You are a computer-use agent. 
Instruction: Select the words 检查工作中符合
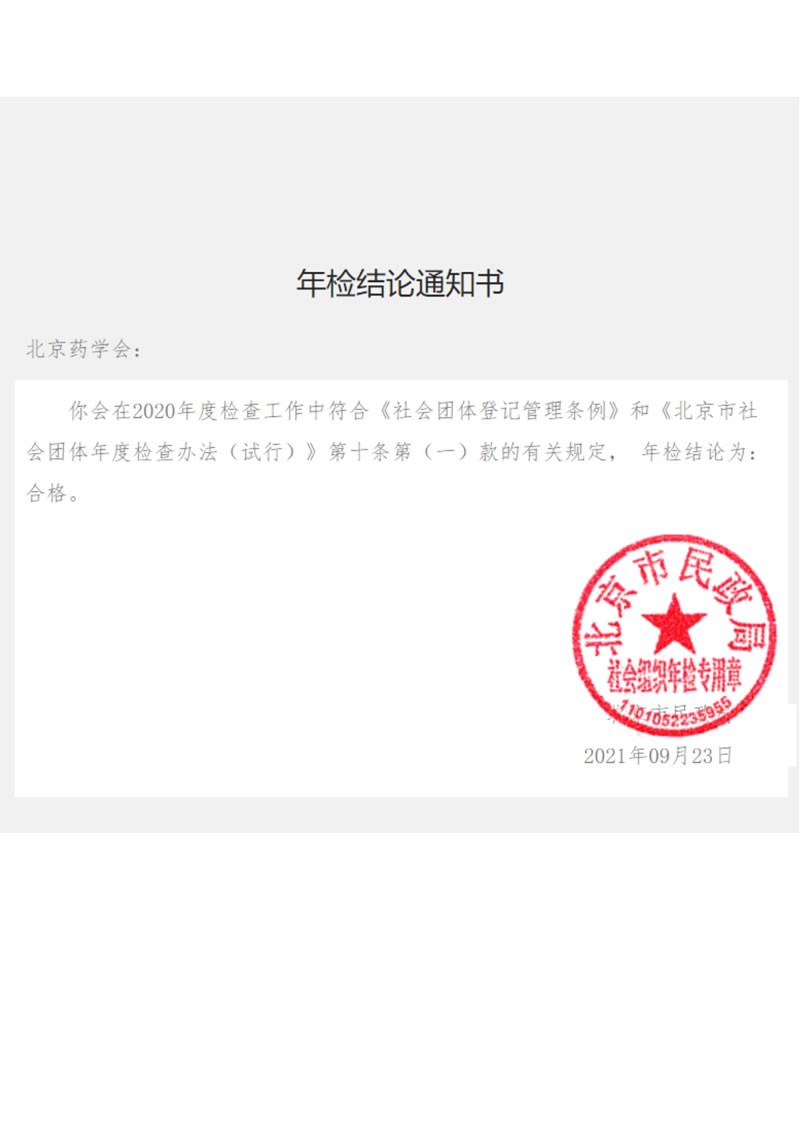click(294, 411)
